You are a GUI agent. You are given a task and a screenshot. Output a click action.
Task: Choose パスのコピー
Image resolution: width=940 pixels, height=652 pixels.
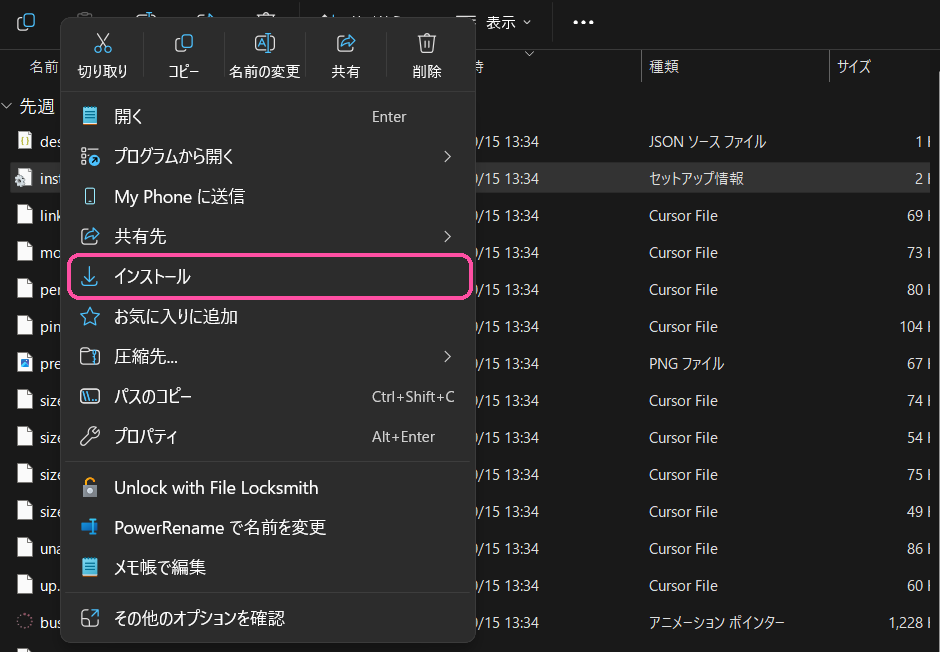coord(268,396)
